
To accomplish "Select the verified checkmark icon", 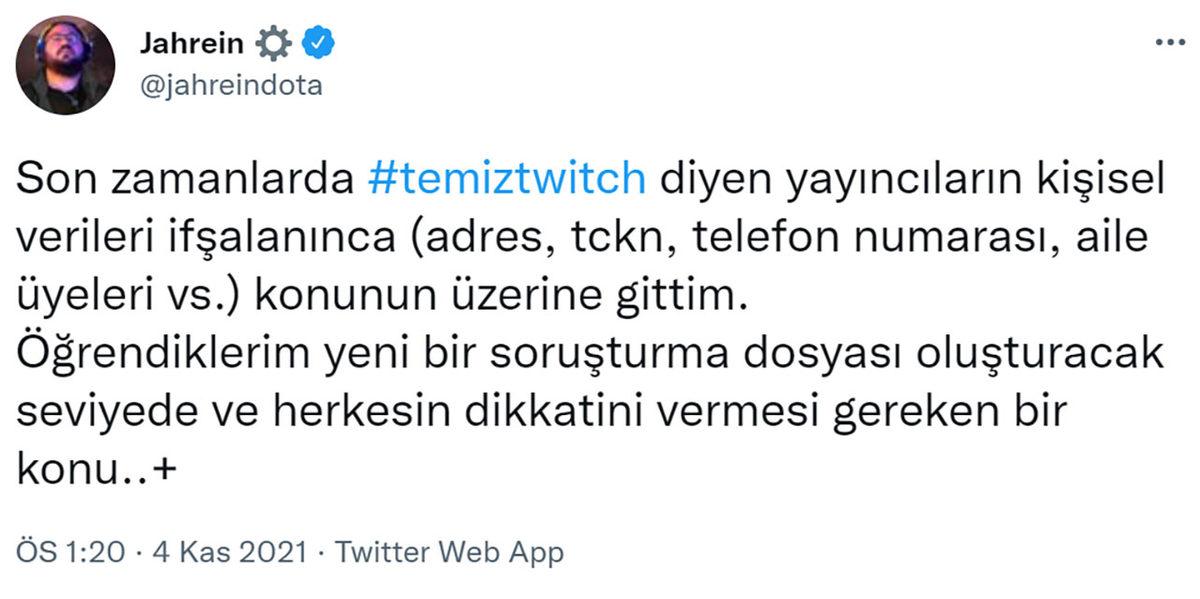I will [318, 42].
